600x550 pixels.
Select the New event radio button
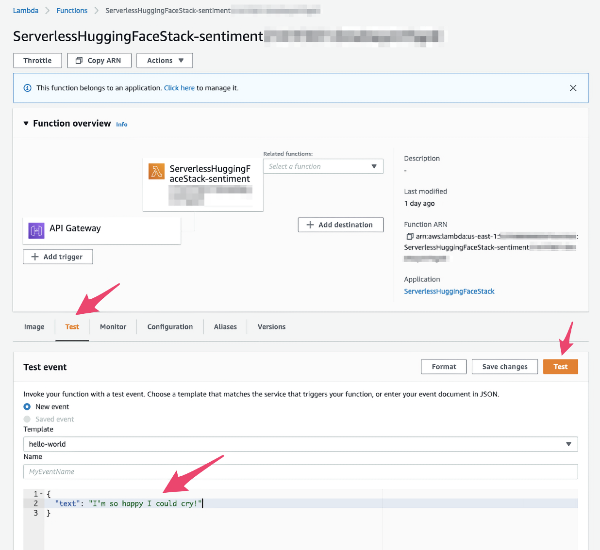point(27,406)
